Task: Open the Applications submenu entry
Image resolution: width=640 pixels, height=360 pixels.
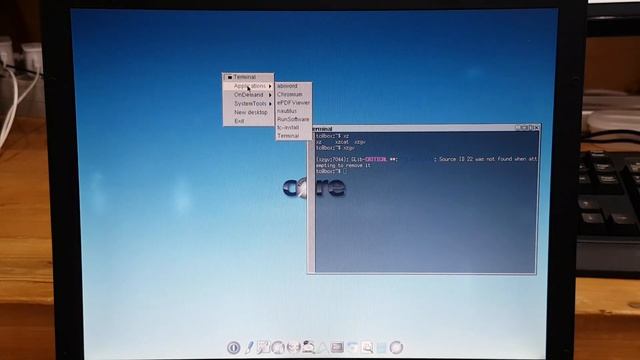Action: pyautogui.click(x=249, y=86)
